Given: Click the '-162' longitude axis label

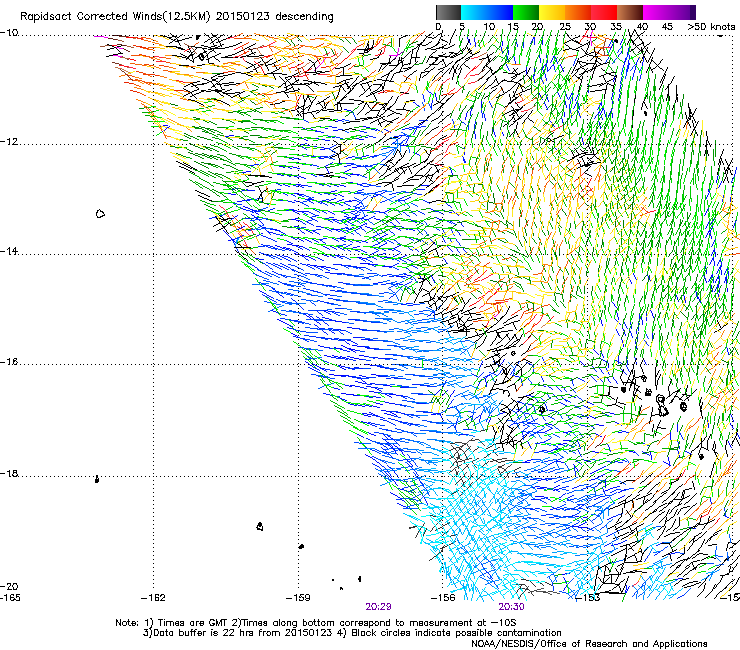Looking at the screenshot, I should (153, 598).
